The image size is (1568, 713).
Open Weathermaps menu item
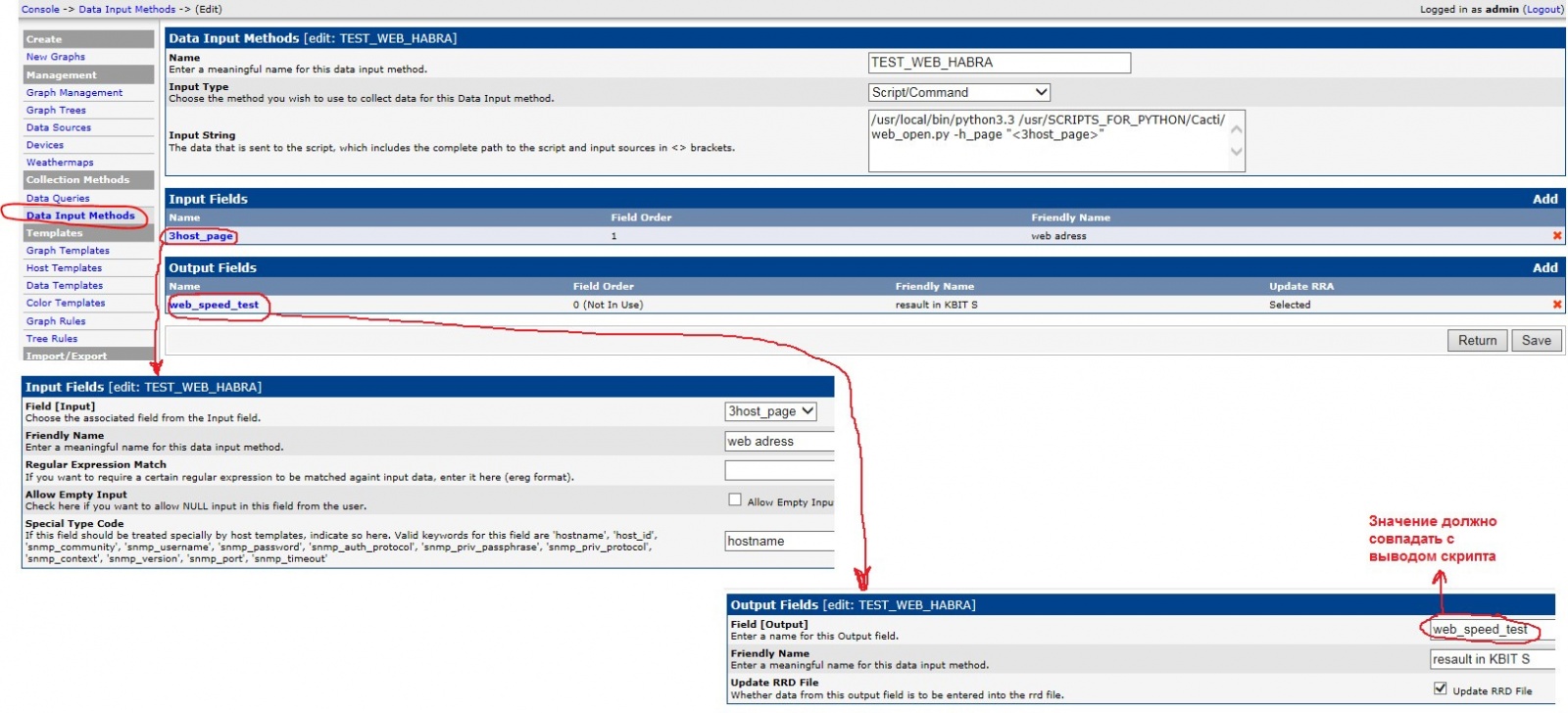pos(60,163)
